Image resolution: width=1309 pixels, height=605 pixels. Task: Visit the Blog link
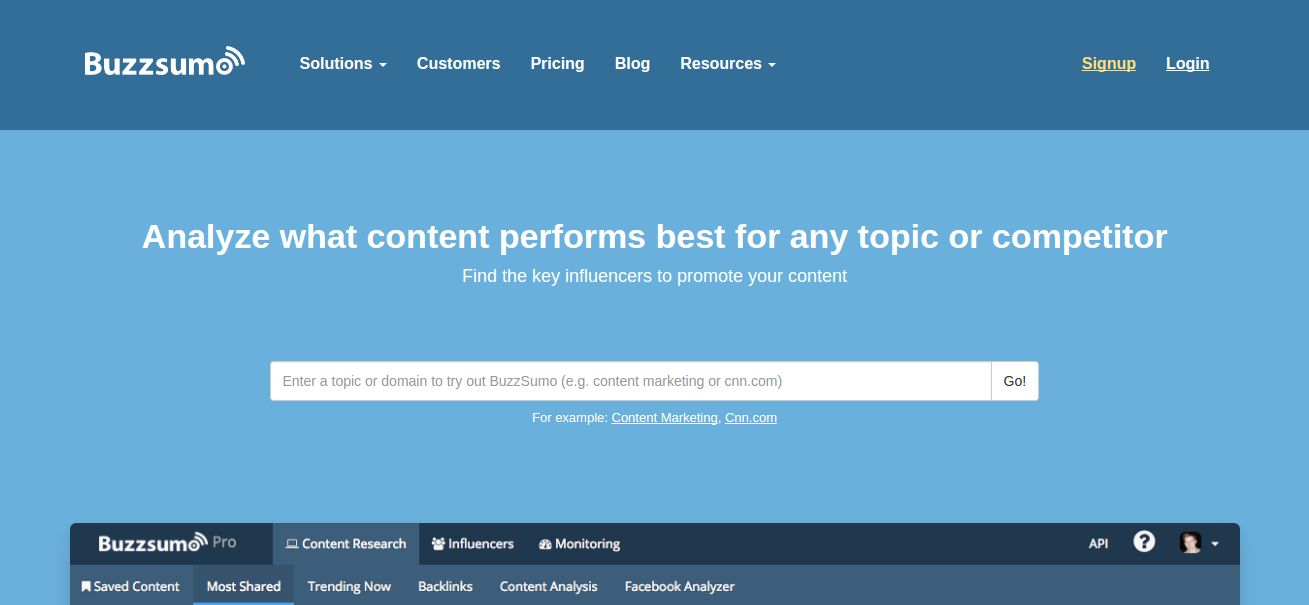click(632, 63)
